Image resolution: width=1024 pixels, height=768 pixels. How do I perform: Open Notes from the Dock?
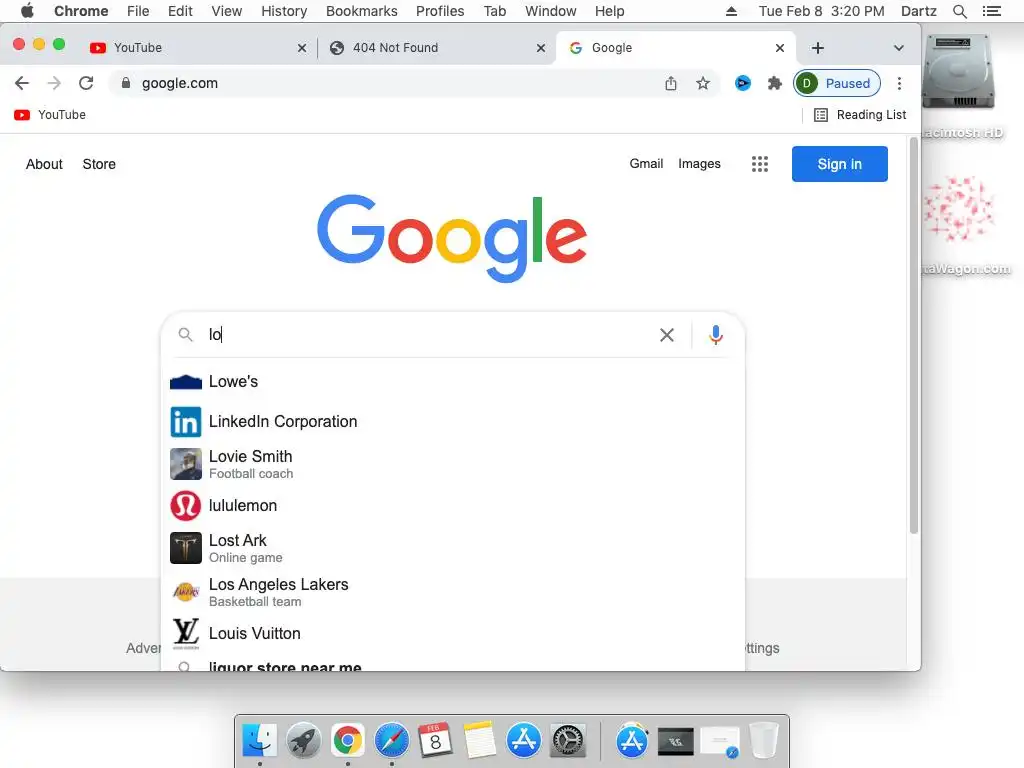tap(480, 740)
